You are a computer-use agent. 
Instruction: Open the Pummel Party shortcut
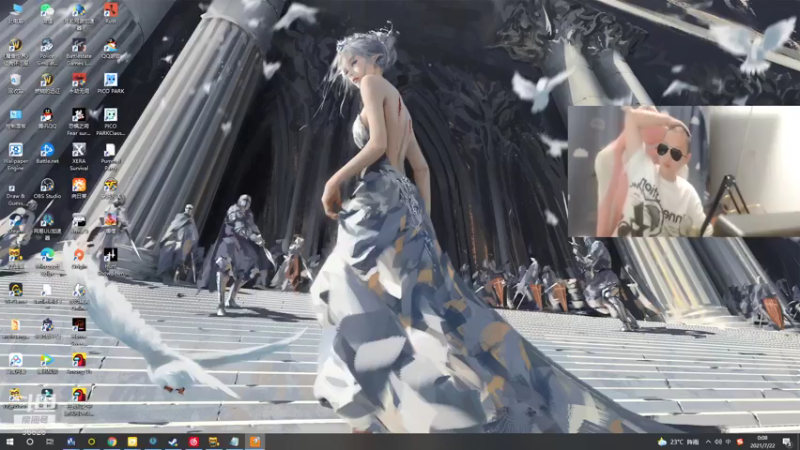110,156
